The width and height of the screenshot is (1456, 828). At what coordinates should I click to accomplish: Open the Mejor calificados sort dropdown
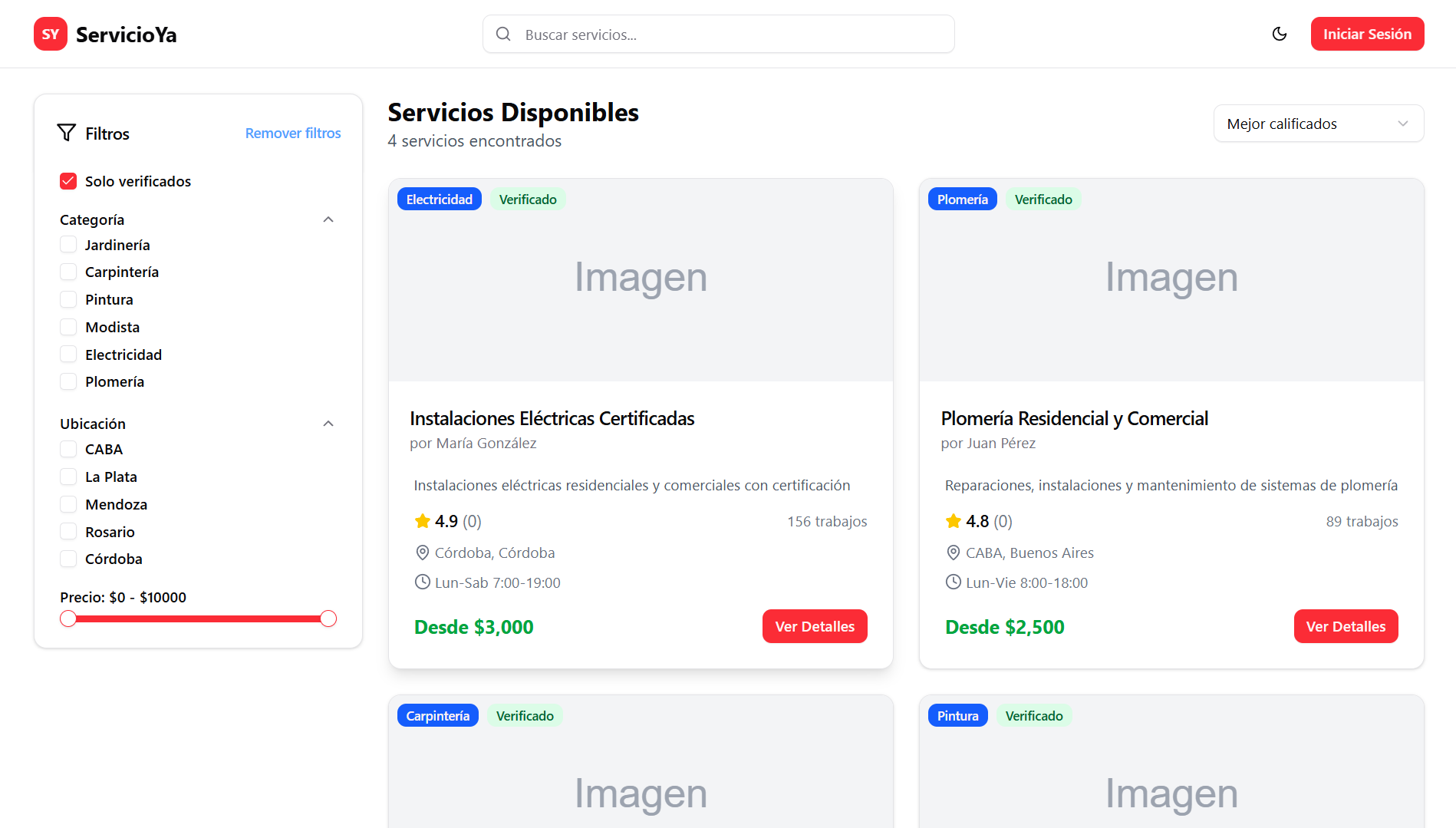[x=1319, y=124]
